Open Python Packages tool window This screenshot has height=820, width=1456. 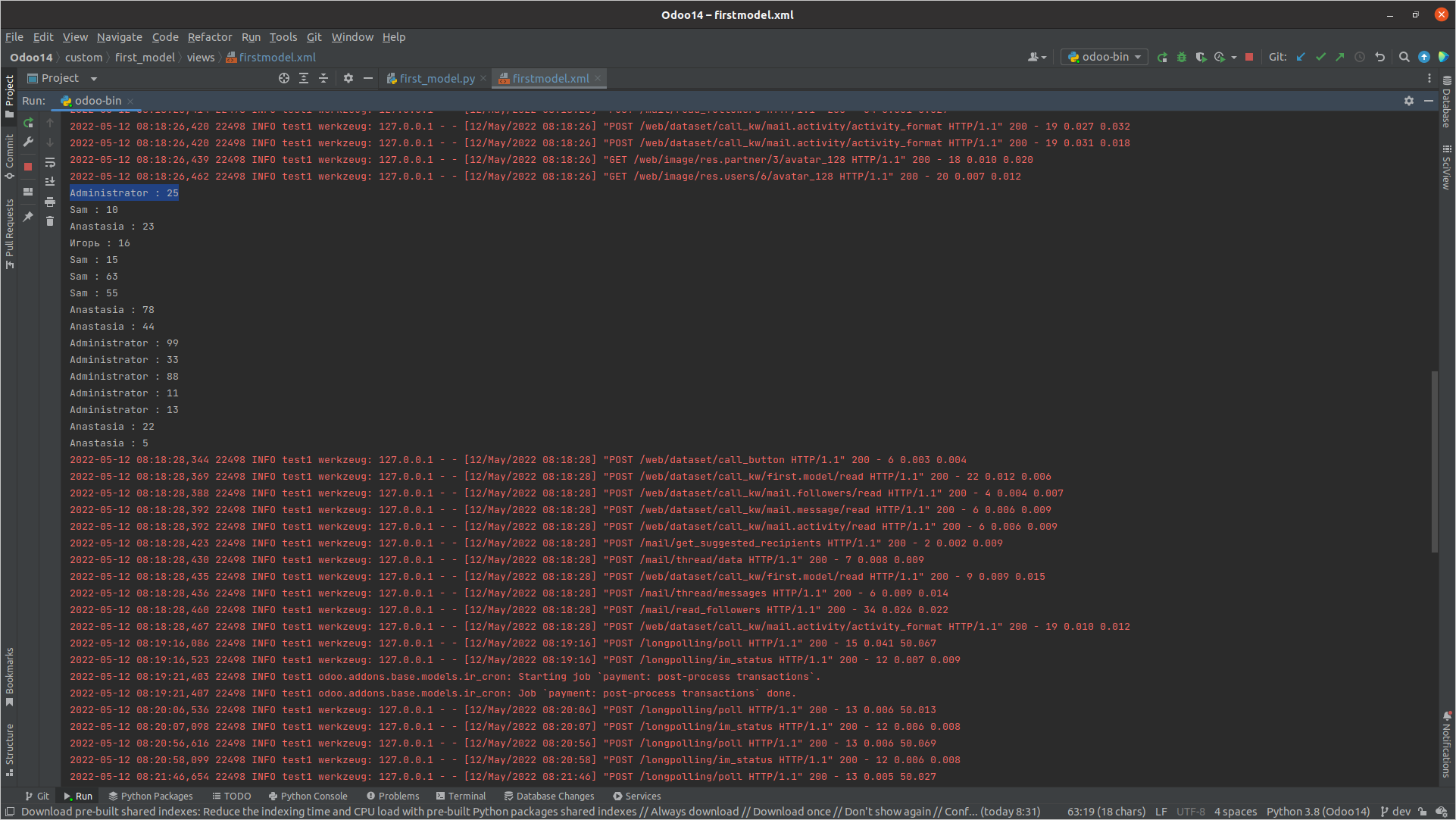(151, 797)
